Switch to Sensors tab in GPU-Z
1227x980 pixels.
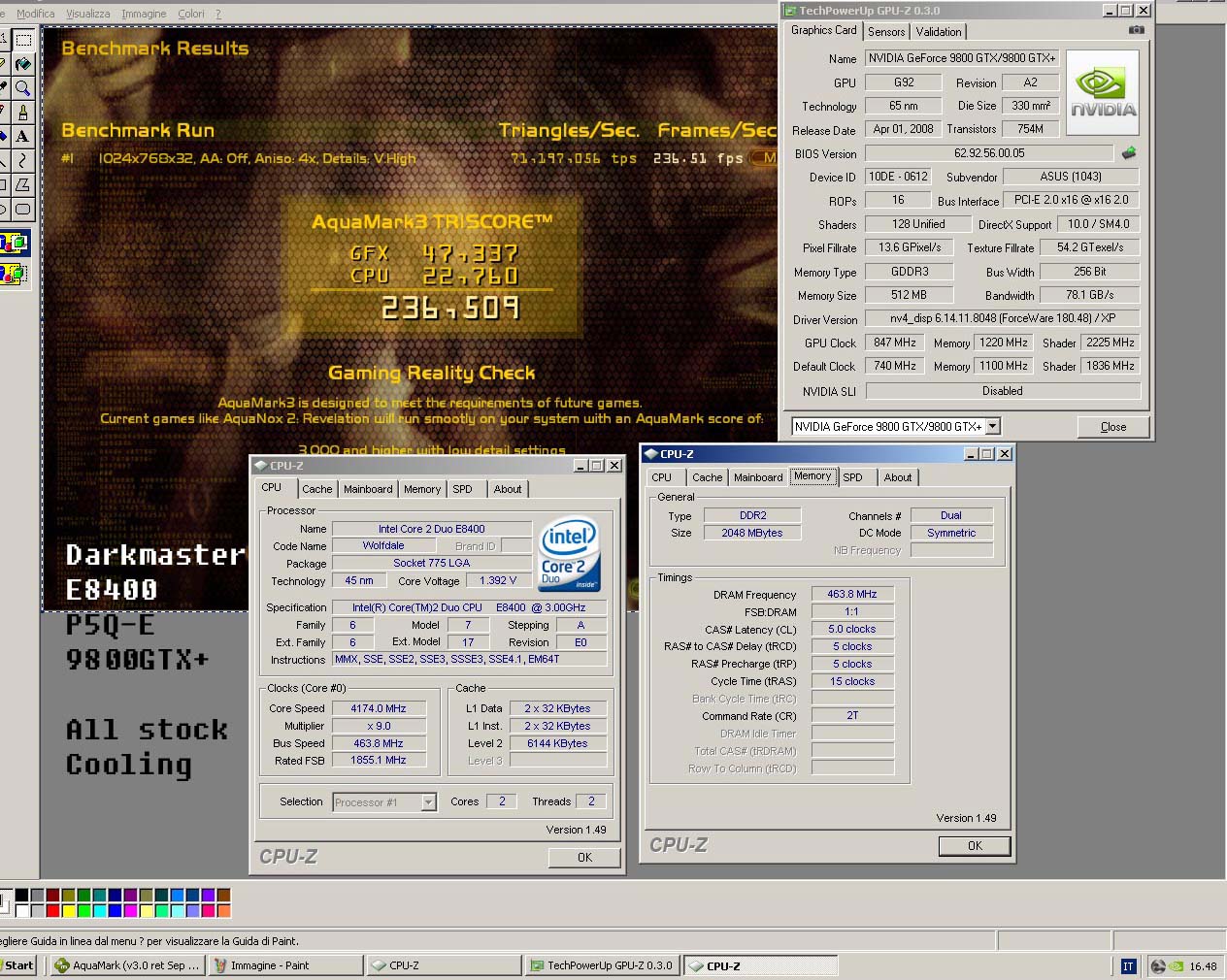(886, 32)
